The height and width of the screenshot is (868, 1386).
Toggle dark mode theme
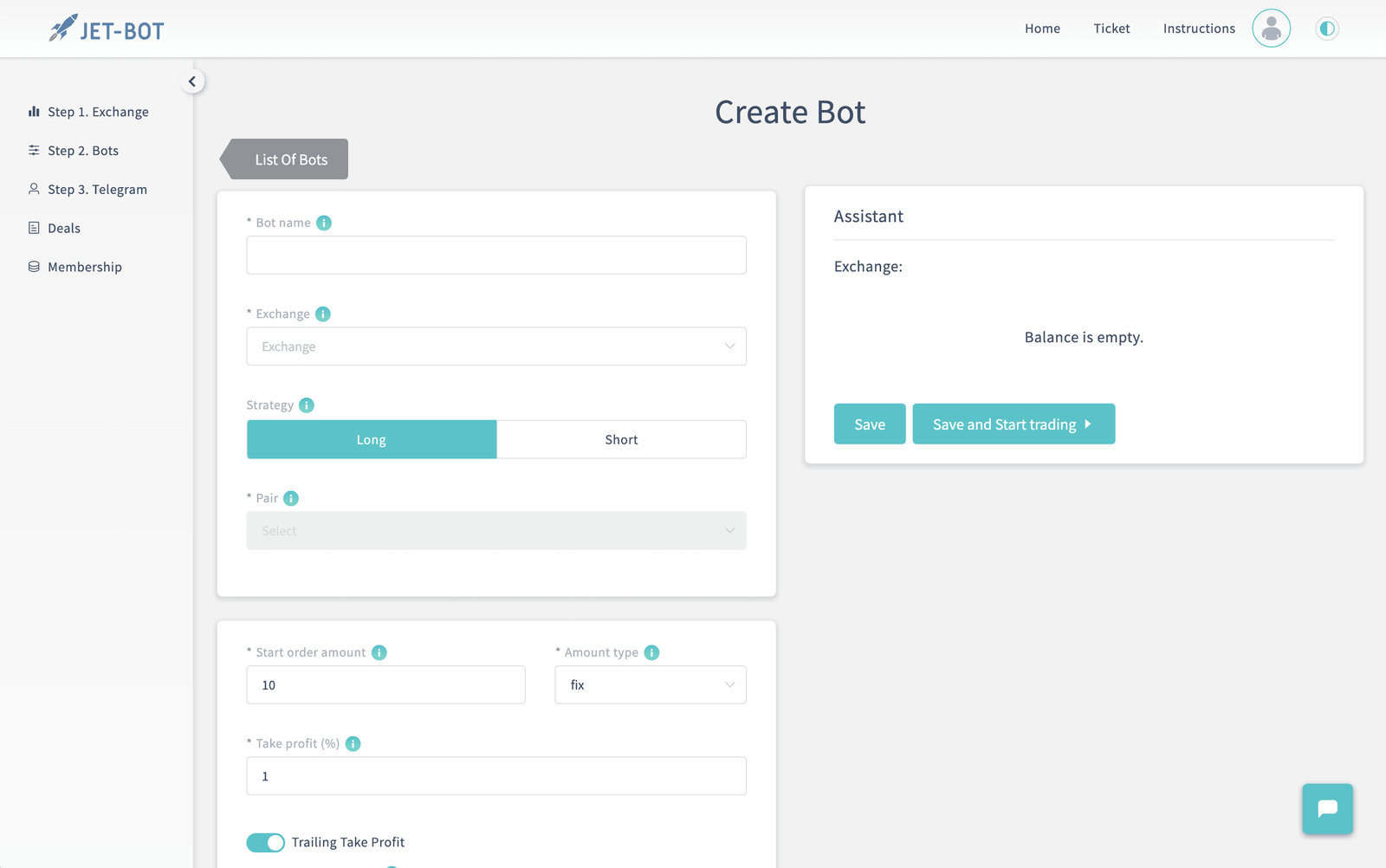pos(1326,28)
